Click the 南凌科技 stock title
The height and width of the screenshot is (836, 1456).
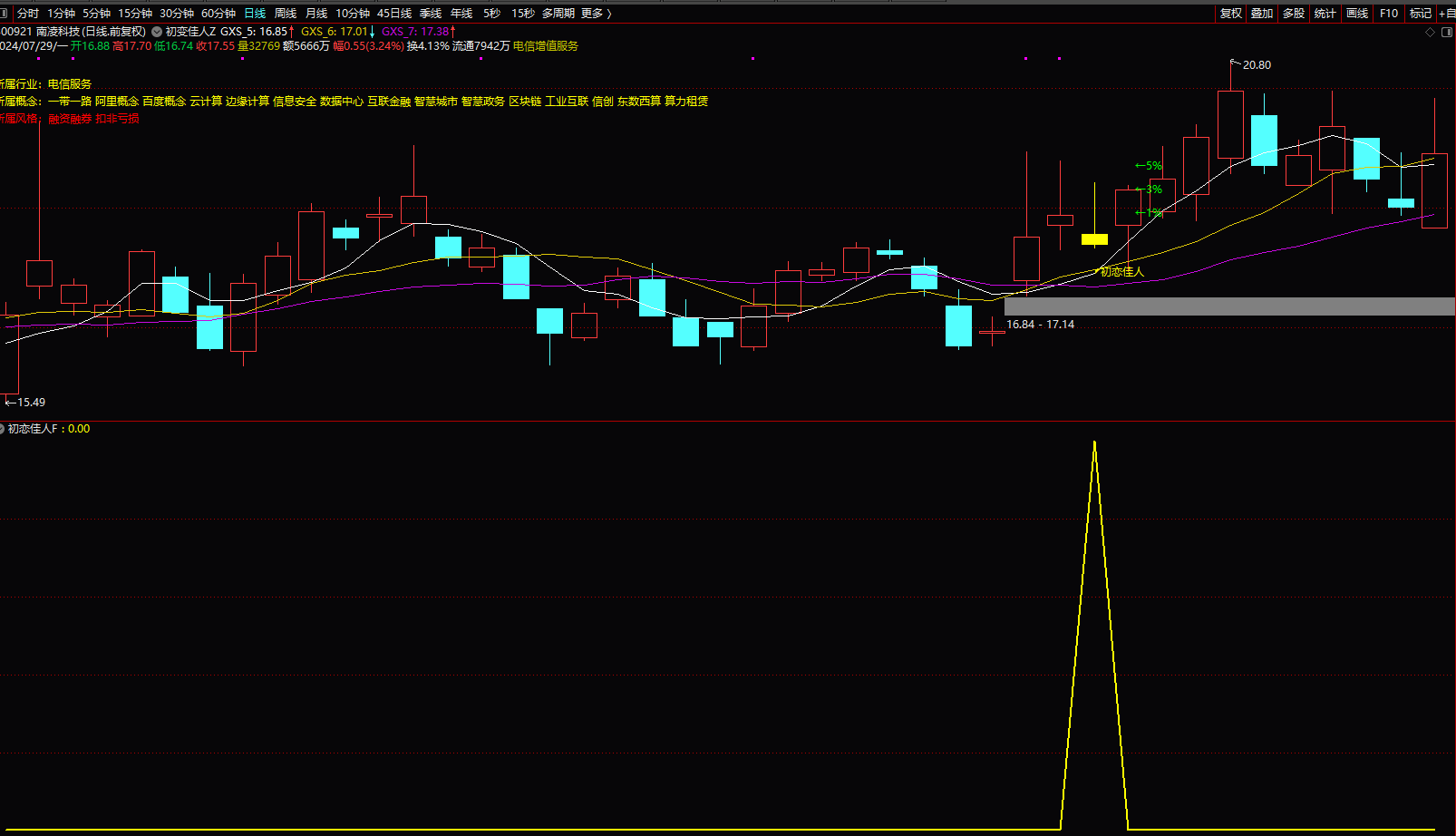coord(58,32)
